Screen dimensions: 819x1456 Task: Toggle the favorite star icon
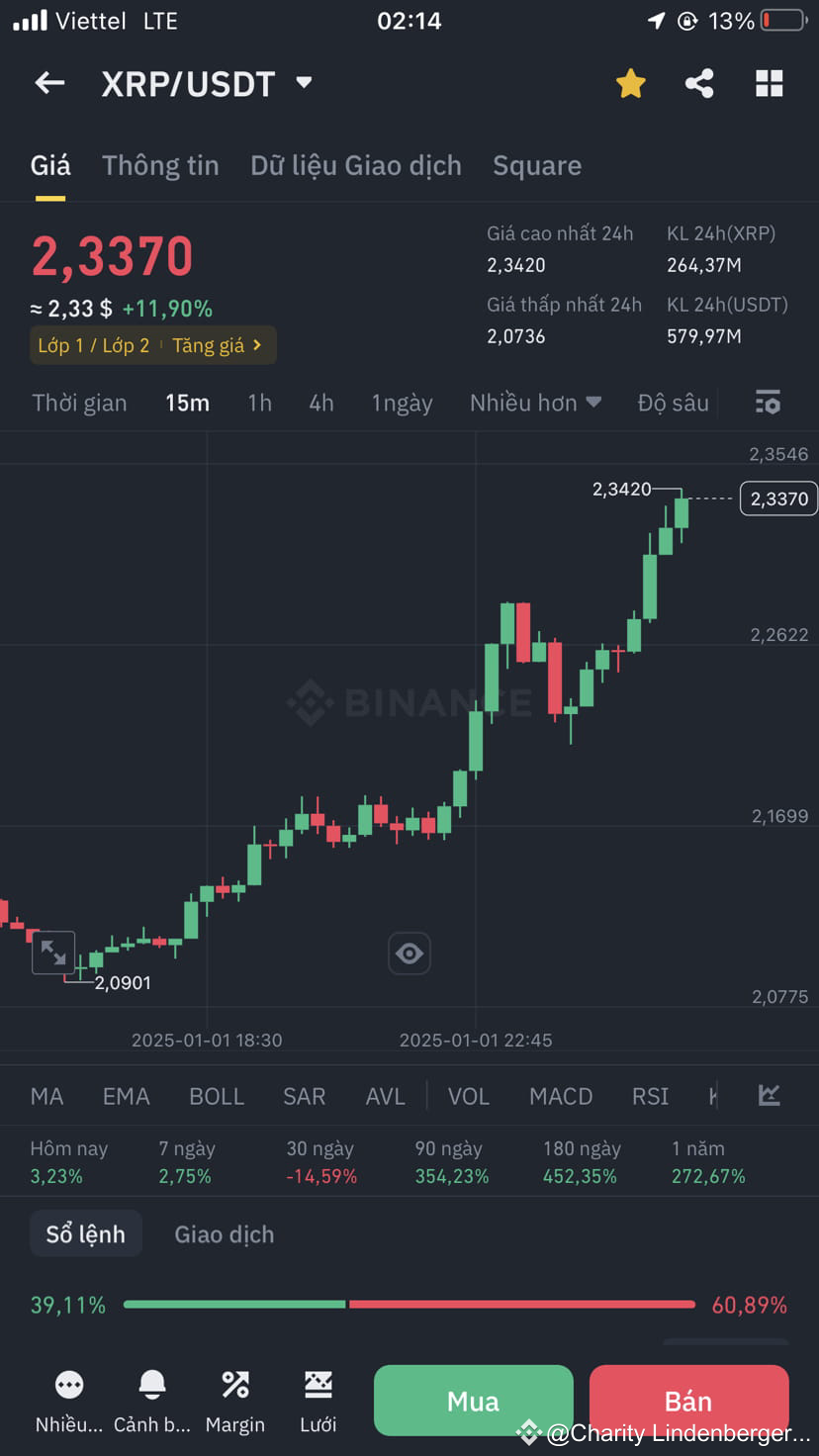[630, 83]
